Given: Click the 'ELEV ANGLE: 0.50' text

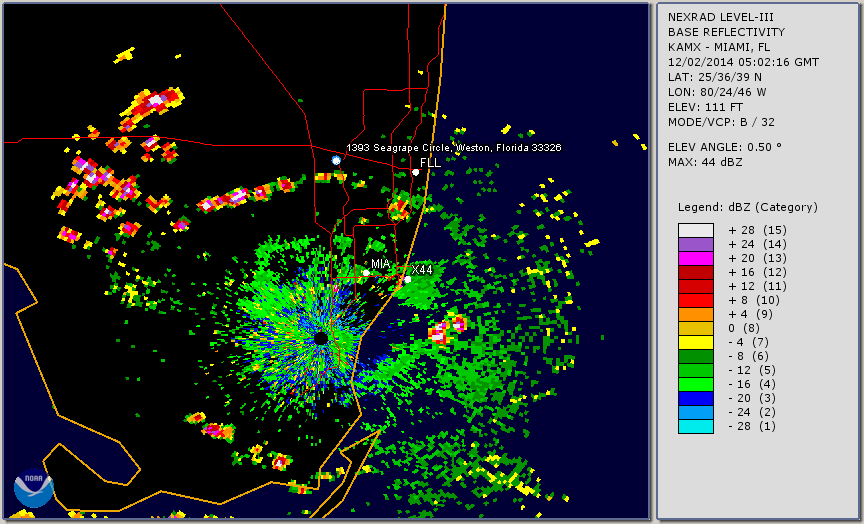Looking at the screenshot, I should point(725,147).
